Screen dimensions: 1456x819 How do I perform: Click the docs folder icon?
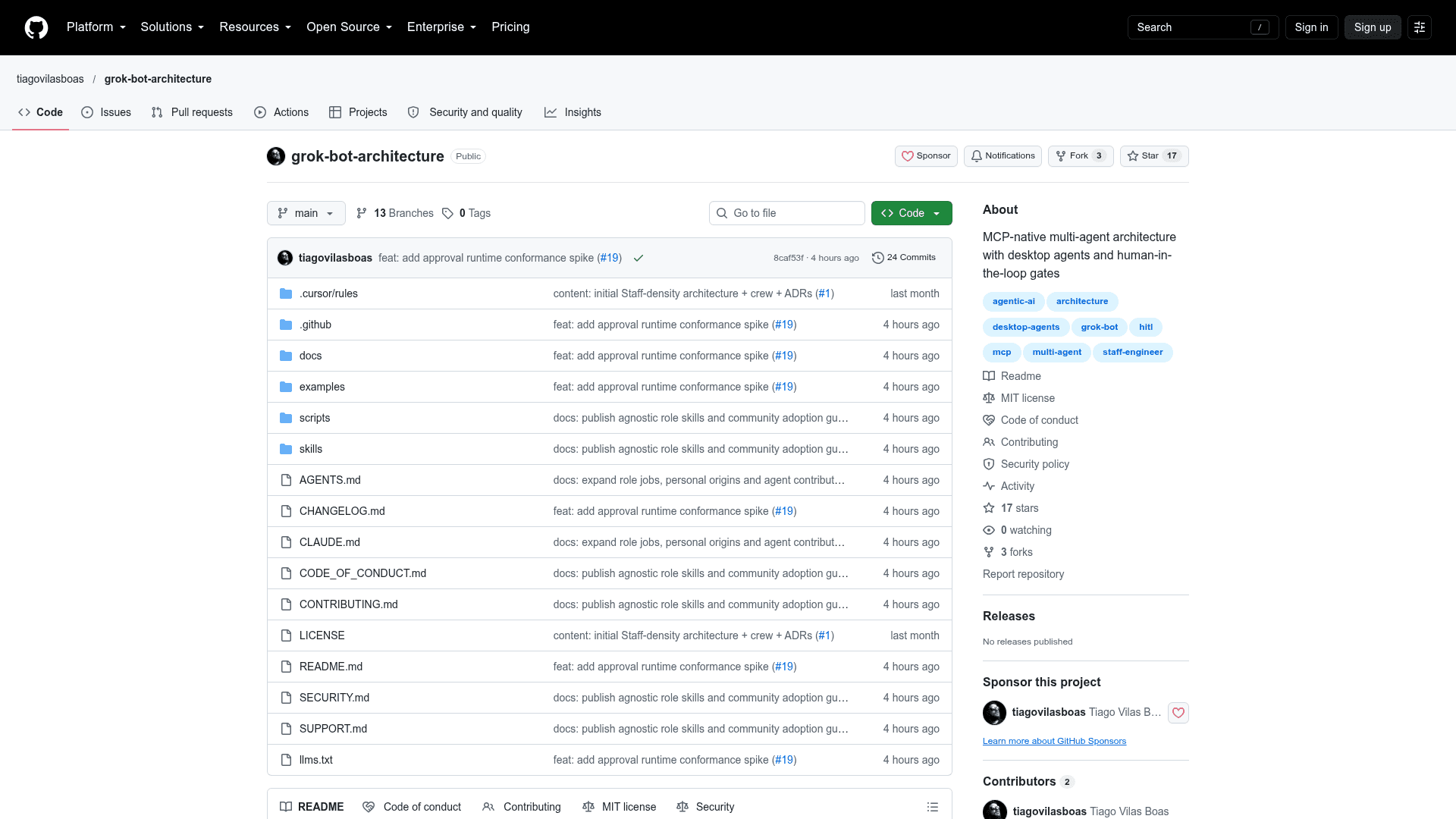click(286, 356)
